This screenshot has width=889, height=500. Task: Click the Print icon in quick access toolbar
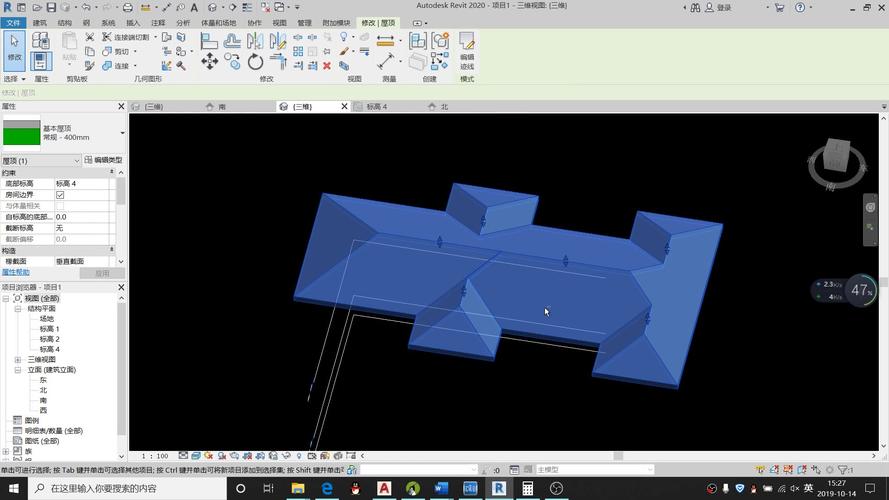127,7
